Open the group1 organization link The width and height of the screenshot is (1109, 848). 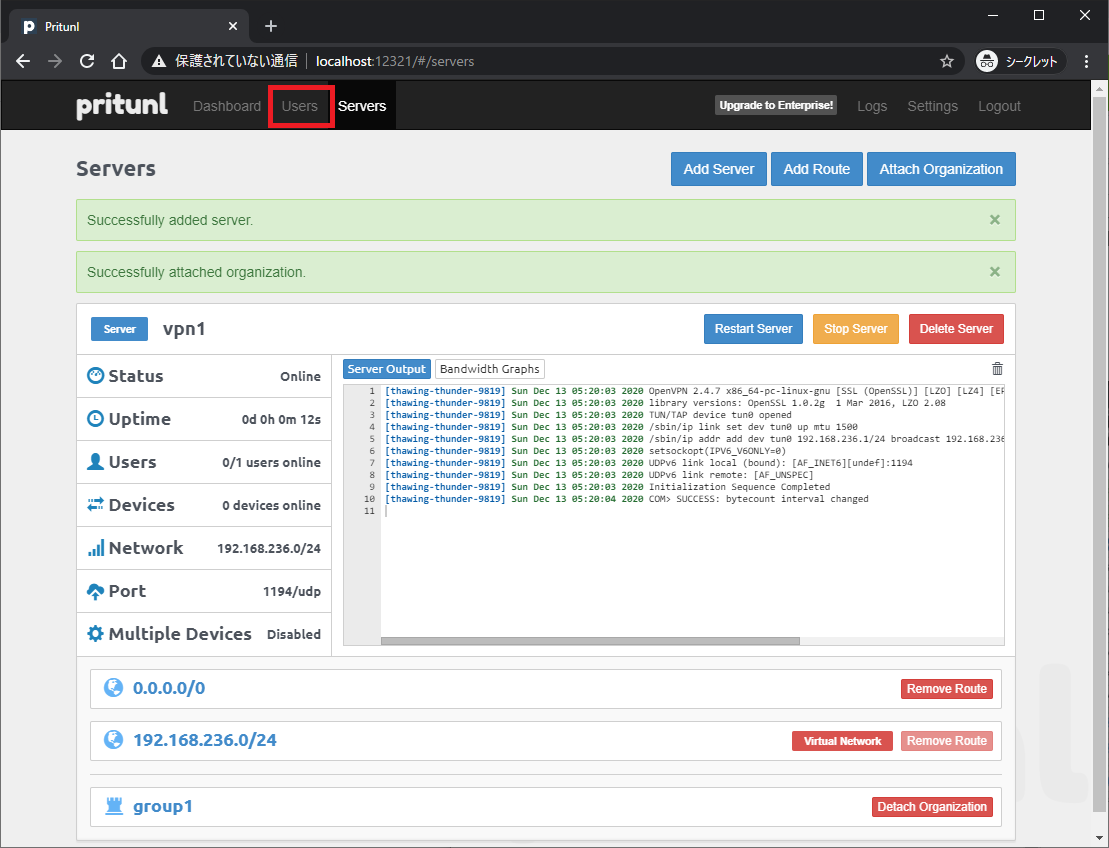click(x=163, y=806)
